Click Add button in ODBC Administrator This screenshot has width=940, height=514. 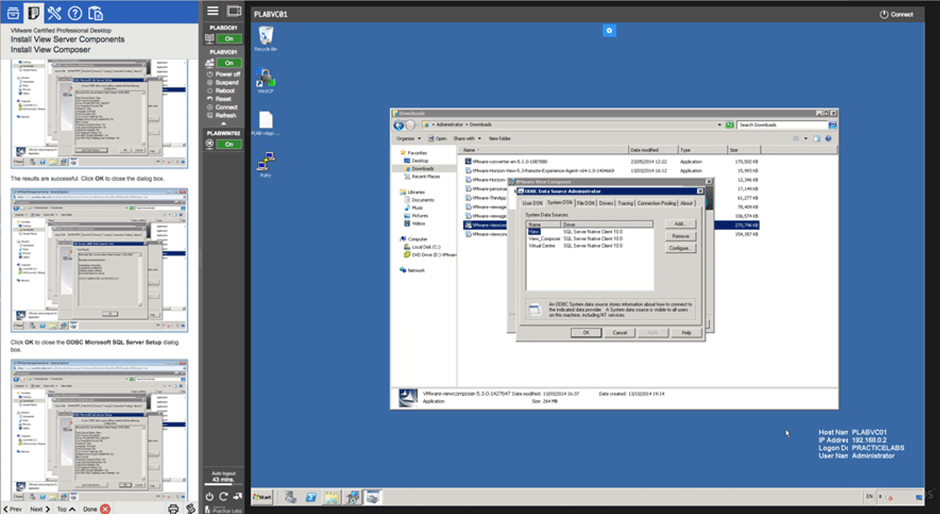680,224
